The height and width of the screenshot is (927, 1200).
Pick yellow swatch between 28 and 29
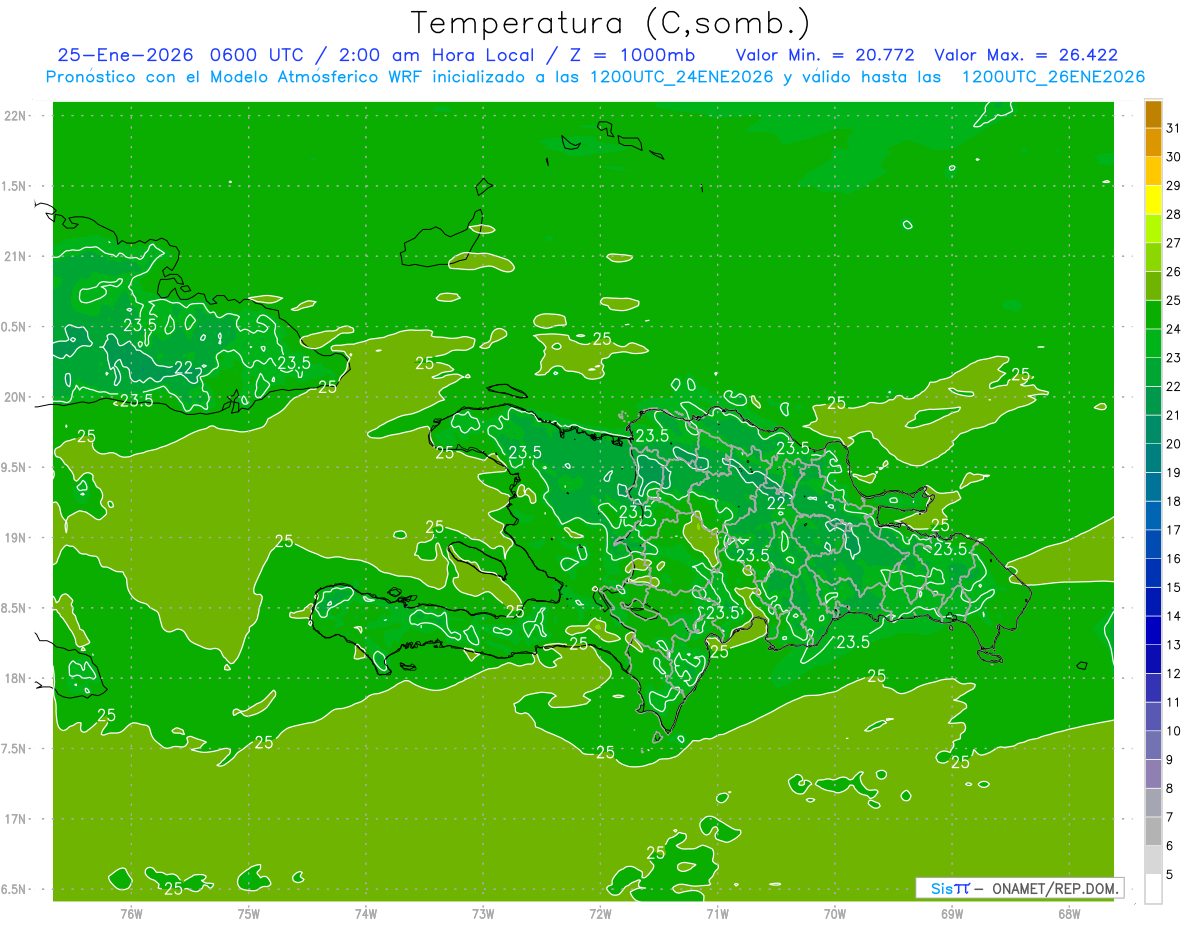coord(1153,200)
